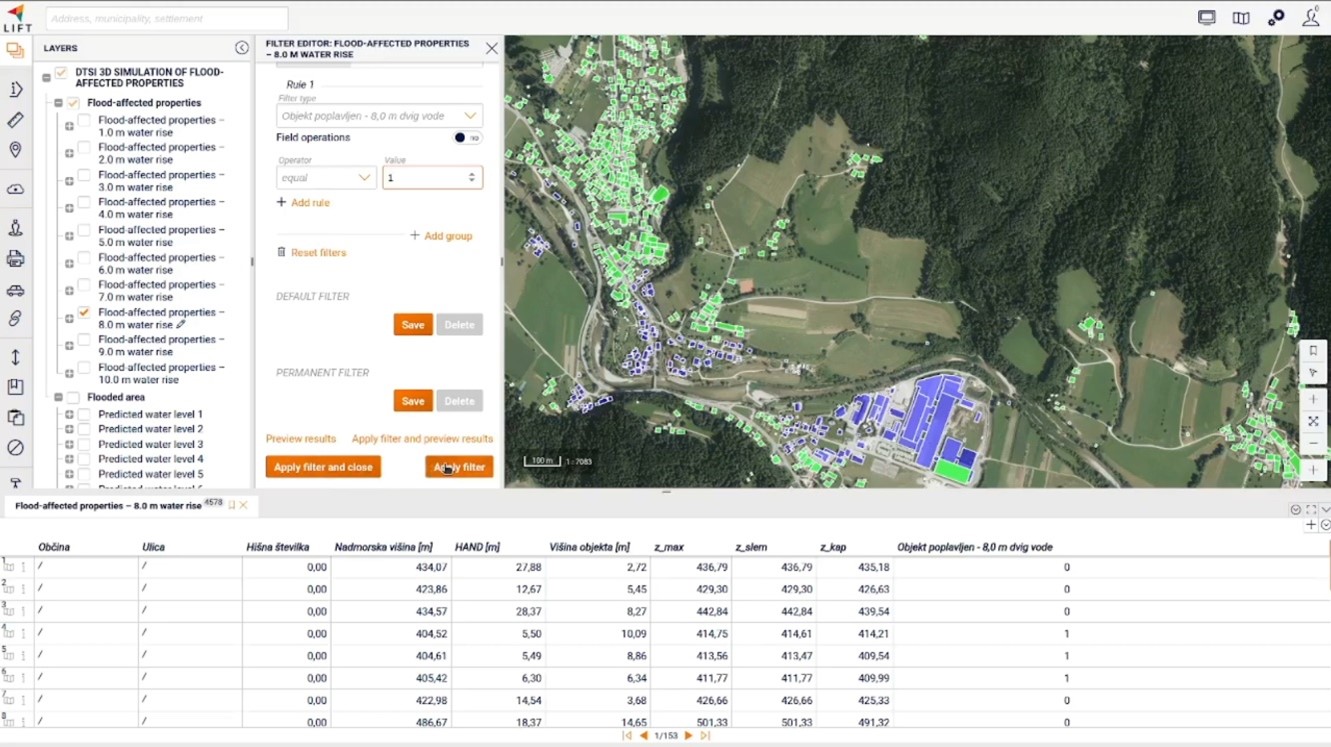This screenshot has width=1331, height=747.
Task: Click the Apply filter and close button
Action: (x=323, y=467)
